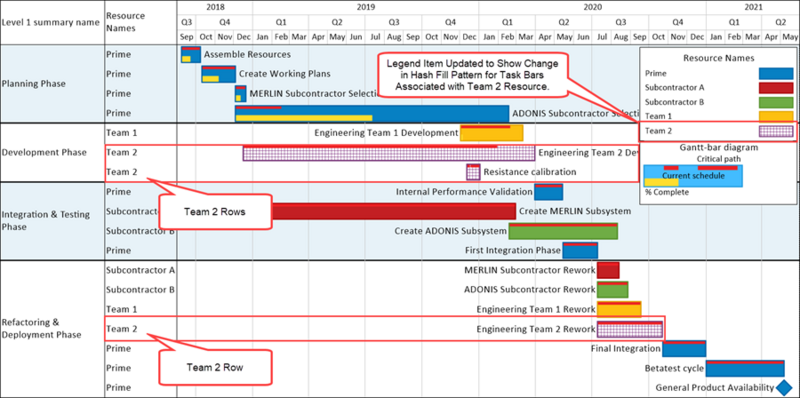Viewport: 800px width, 398px height.
Task: Select the First Integration Phase bar
Action: point(580,251)
